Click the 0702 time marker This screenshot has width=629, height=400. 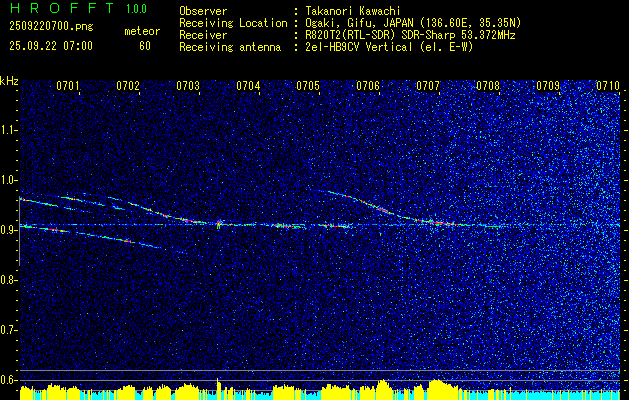coord(128,85)
